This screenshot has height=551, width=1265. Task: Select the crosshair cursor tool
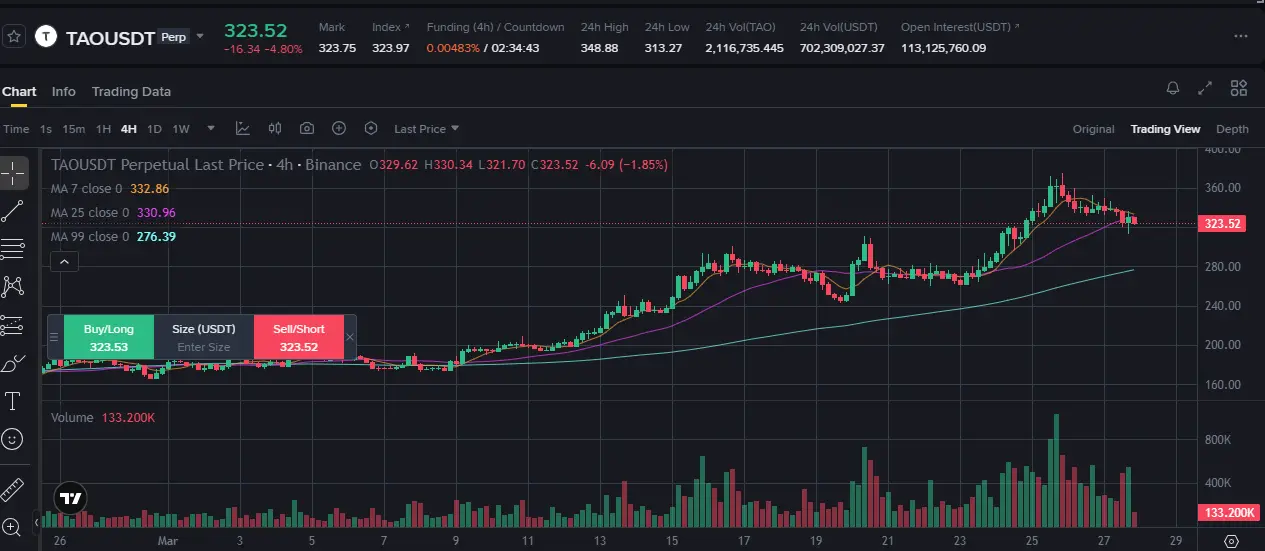(13, 172)
